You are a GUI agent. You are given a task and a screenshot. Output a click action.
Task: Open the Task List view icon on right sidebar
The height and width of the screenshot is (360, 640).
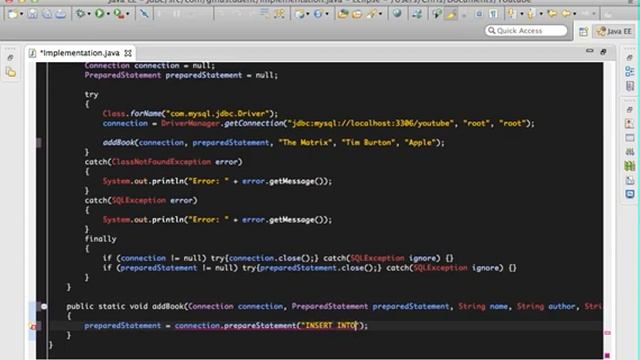630,86
